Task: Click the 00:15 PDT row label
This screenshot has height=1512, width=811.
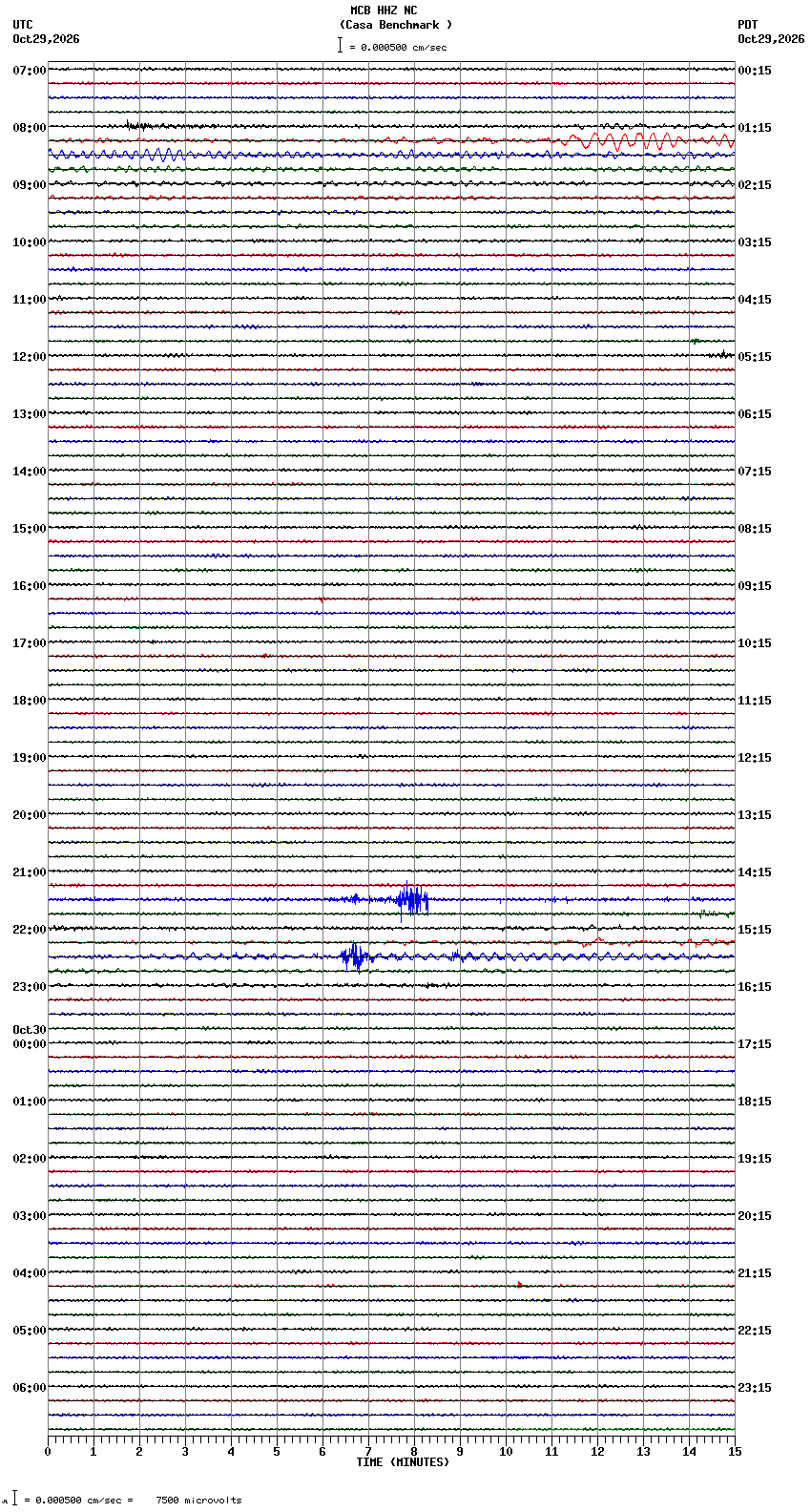Action: [x=755, y=71]
